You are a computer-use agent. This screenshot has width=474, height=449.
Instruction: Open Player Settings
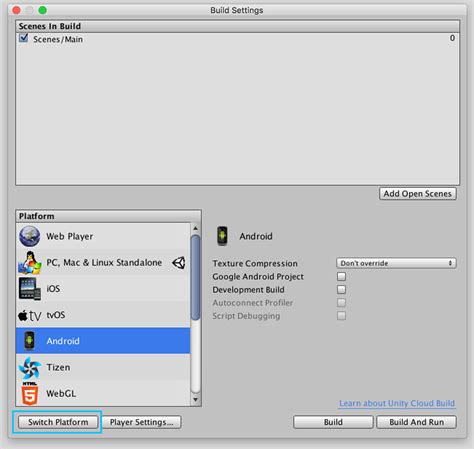pos(141,422)
